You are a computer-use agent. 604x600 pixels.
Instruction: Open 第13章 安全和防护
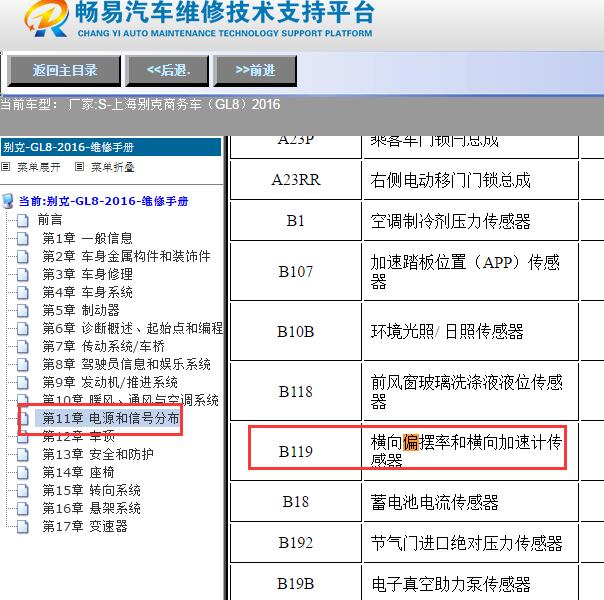98,454
